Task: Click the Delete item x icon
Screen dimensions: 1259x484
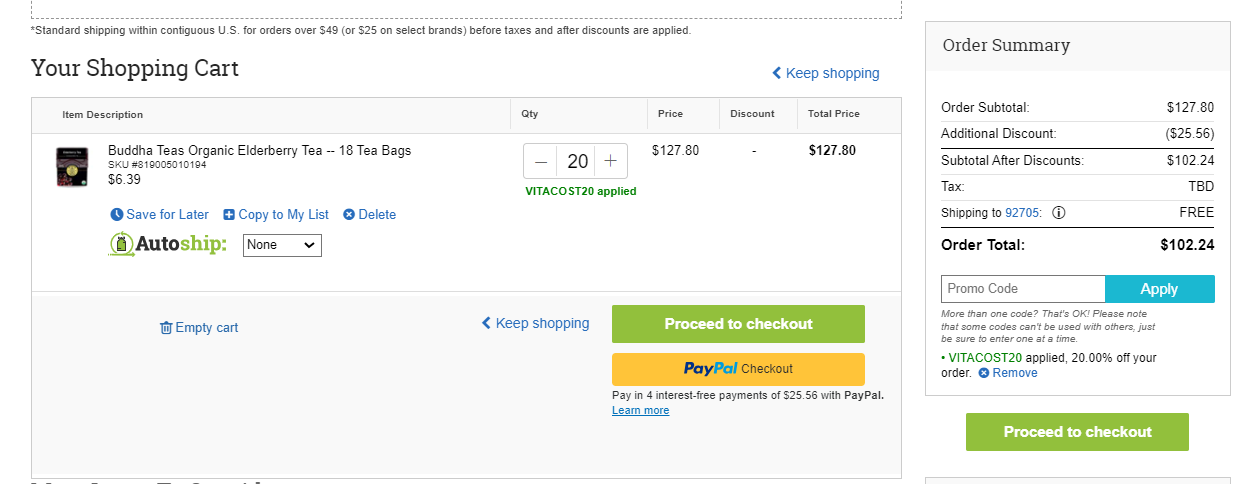Action: 349,214
